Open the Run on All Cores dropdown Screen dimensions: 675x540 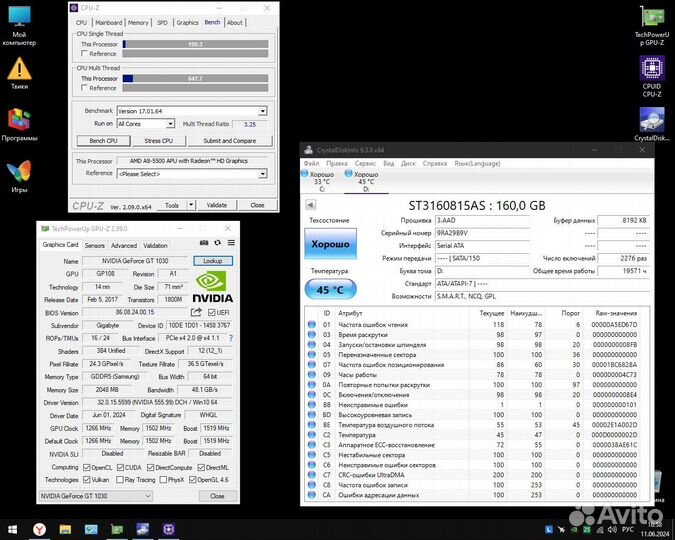point(171,123)
